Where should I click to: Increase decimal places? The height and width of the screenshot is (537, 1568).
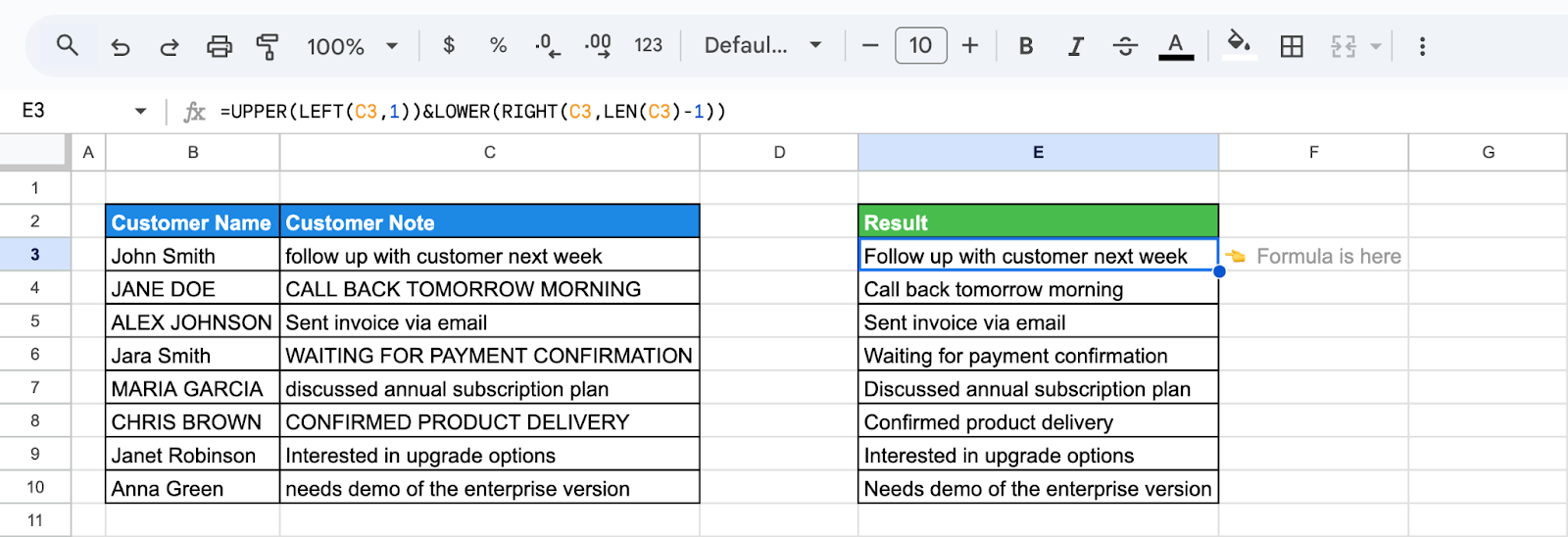598,45
